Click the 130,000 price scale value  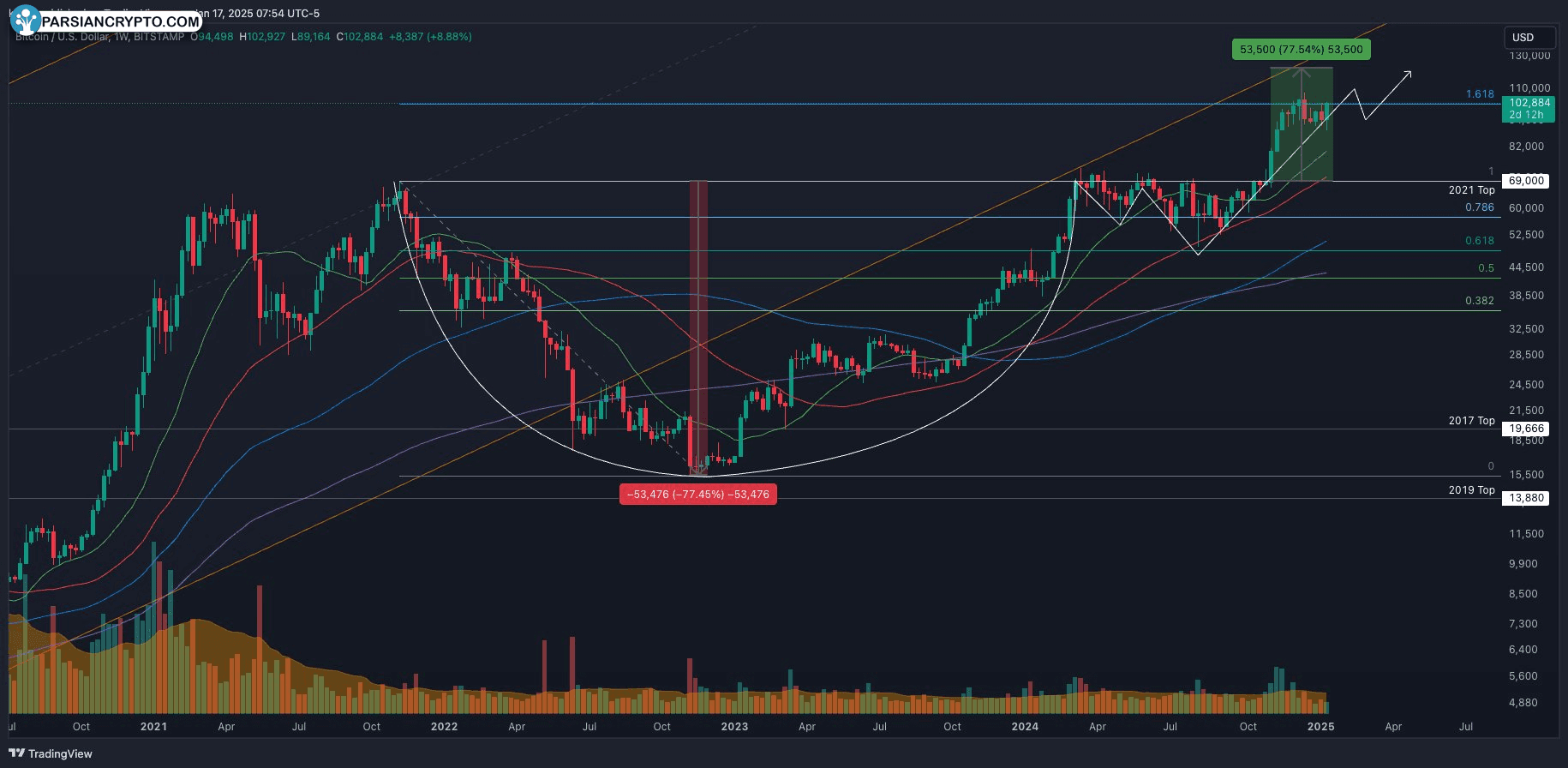point(1529,56)
